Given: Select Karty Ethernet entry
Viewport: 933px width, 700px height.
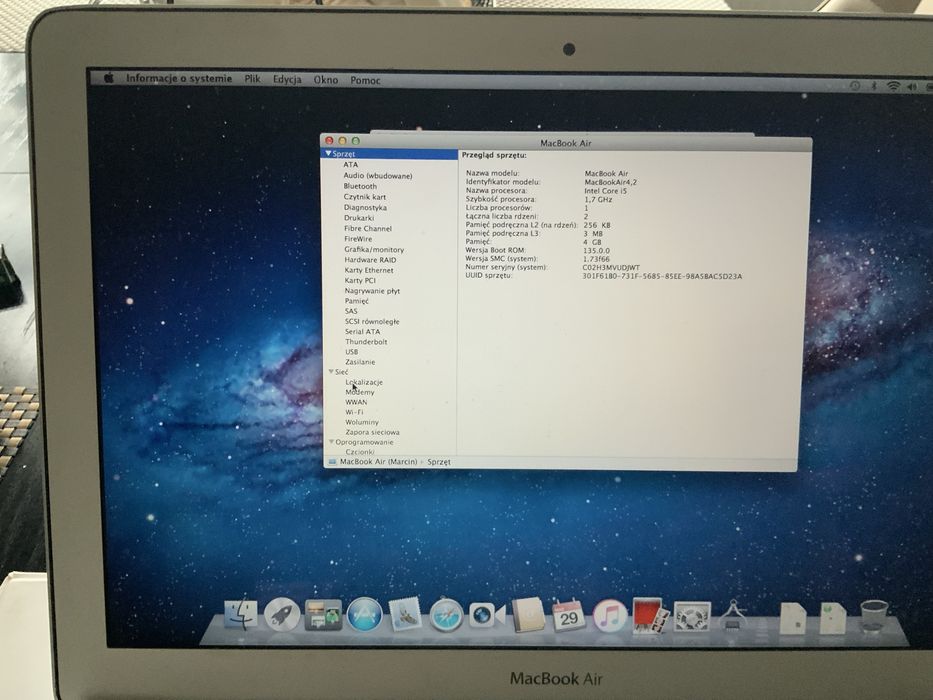Looking at the screenshot, I should pyautogui.click(x=368, y=270).
